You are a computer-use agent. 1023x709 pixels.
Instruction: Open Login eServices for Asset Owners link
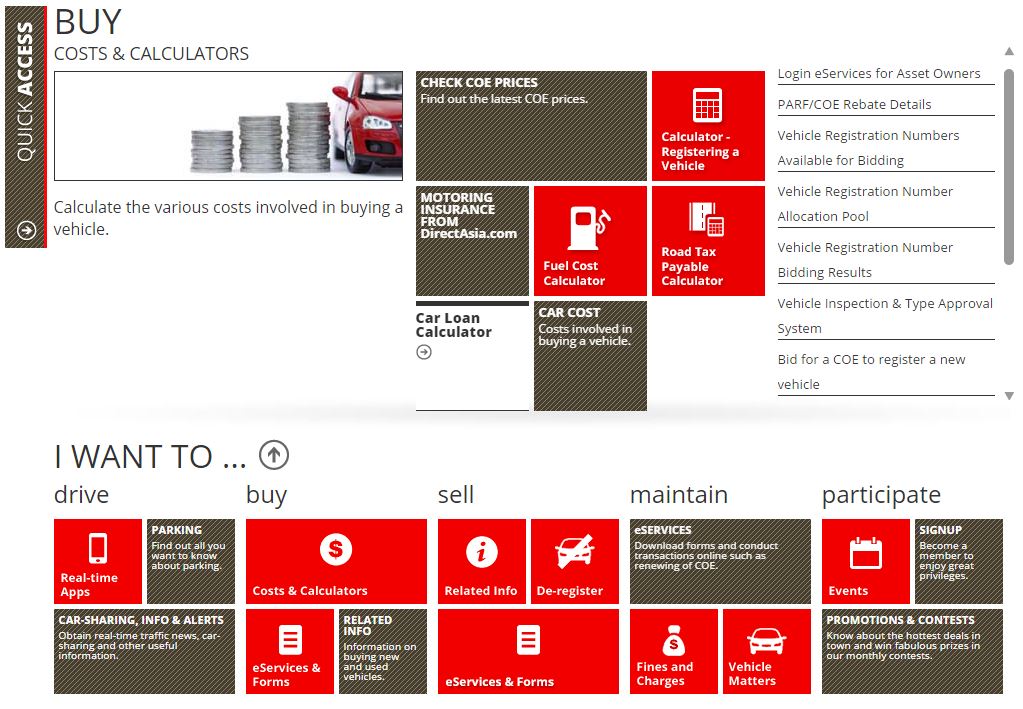879,74
